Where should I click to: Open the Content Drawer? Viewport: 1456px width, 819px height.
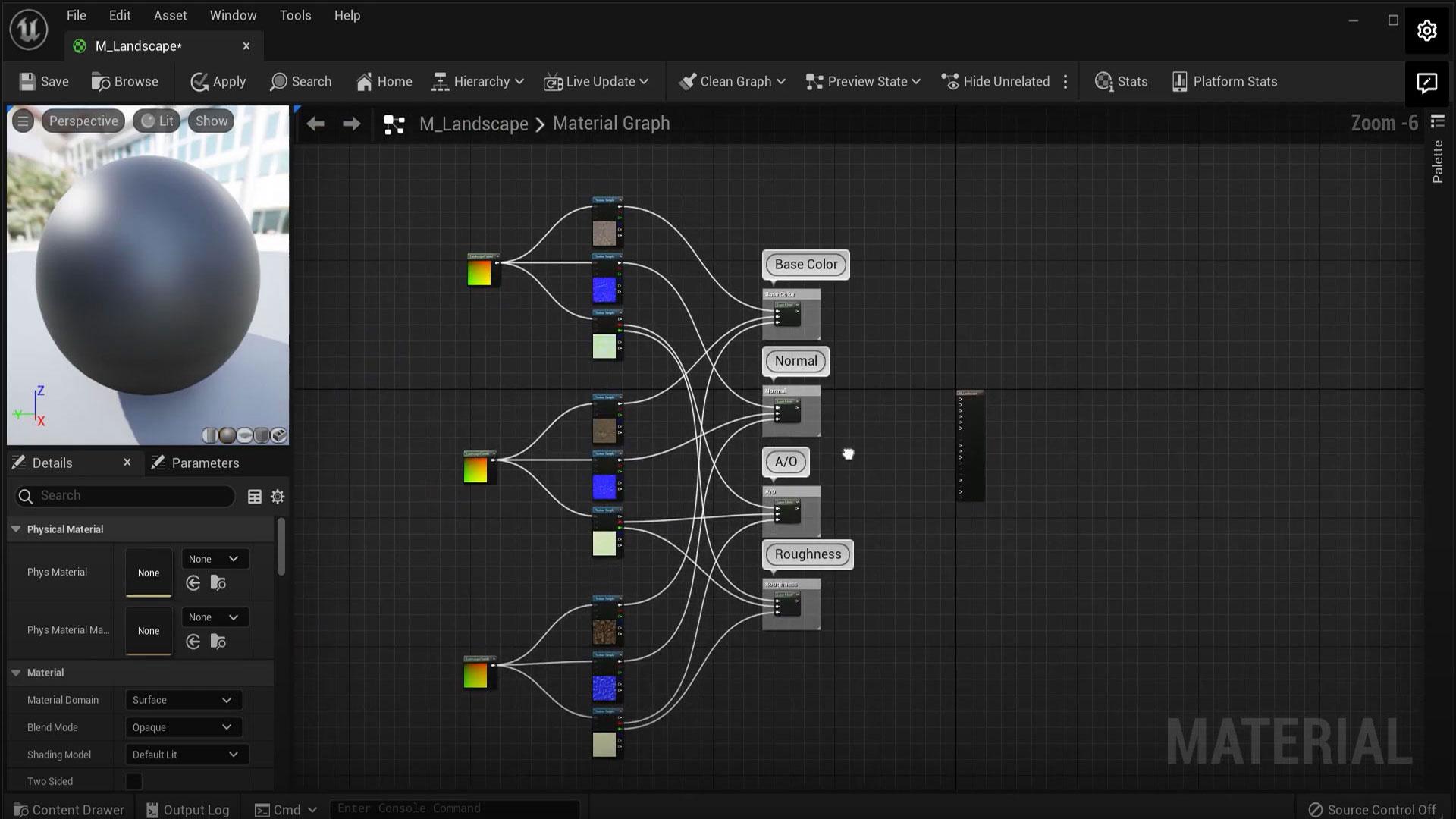click(68, 809)
